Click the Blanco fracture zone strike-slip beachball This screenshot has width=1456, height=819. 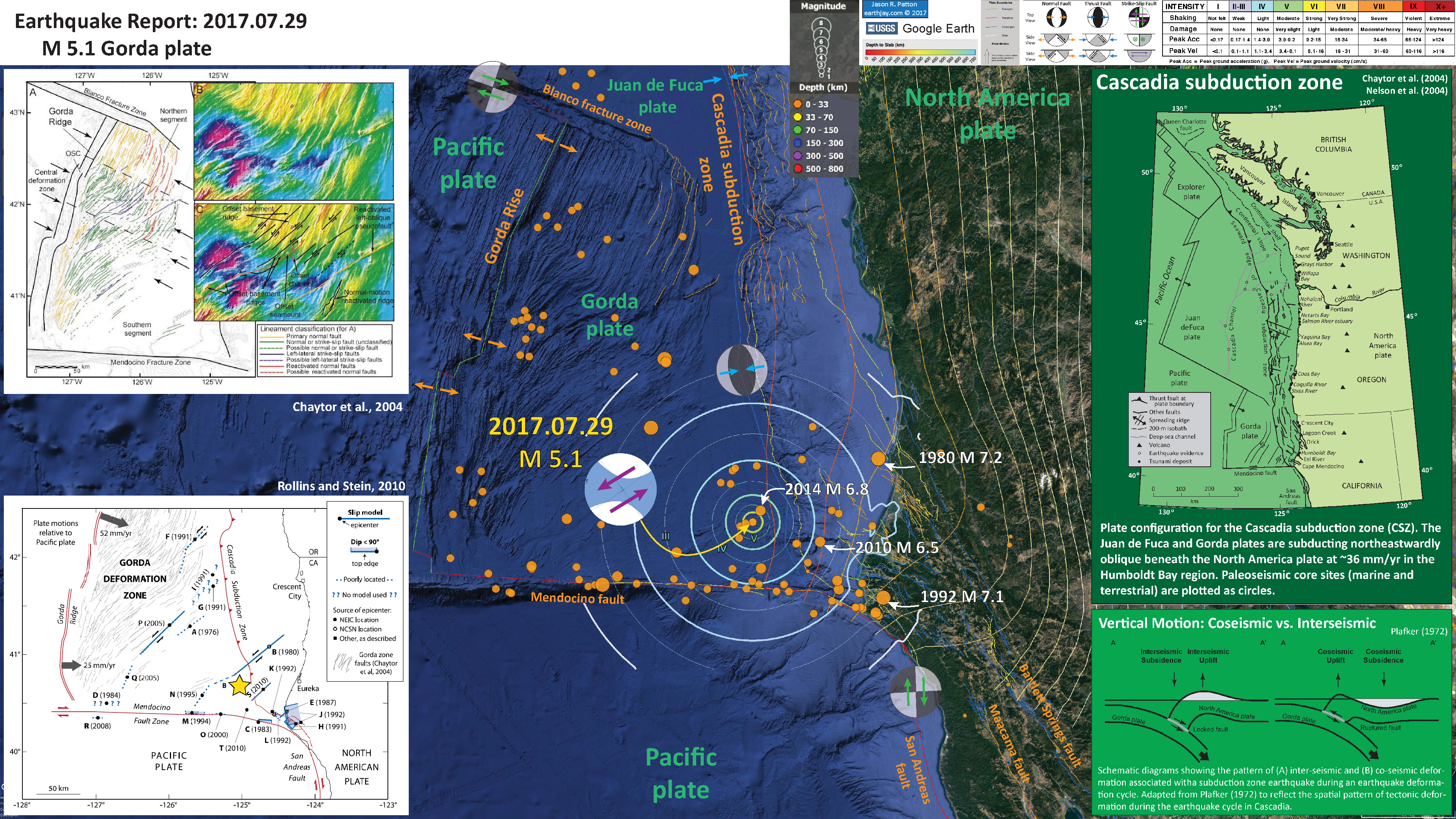(493, 88)
